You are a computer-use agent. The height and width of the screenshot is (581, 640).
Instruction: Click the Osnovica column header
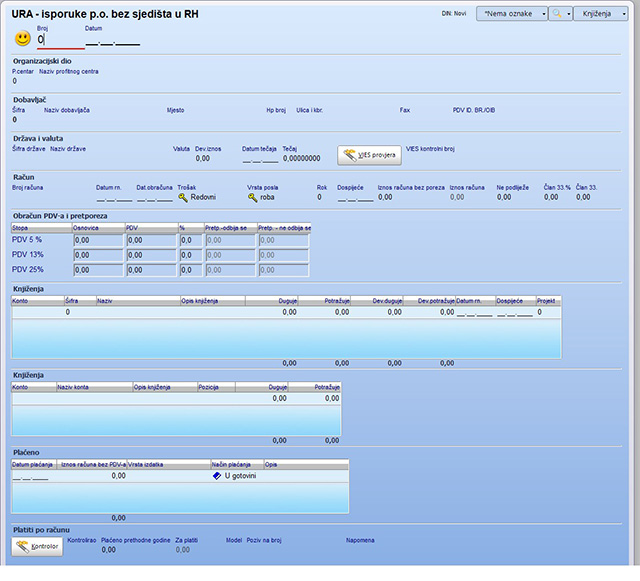pos(98,228)
